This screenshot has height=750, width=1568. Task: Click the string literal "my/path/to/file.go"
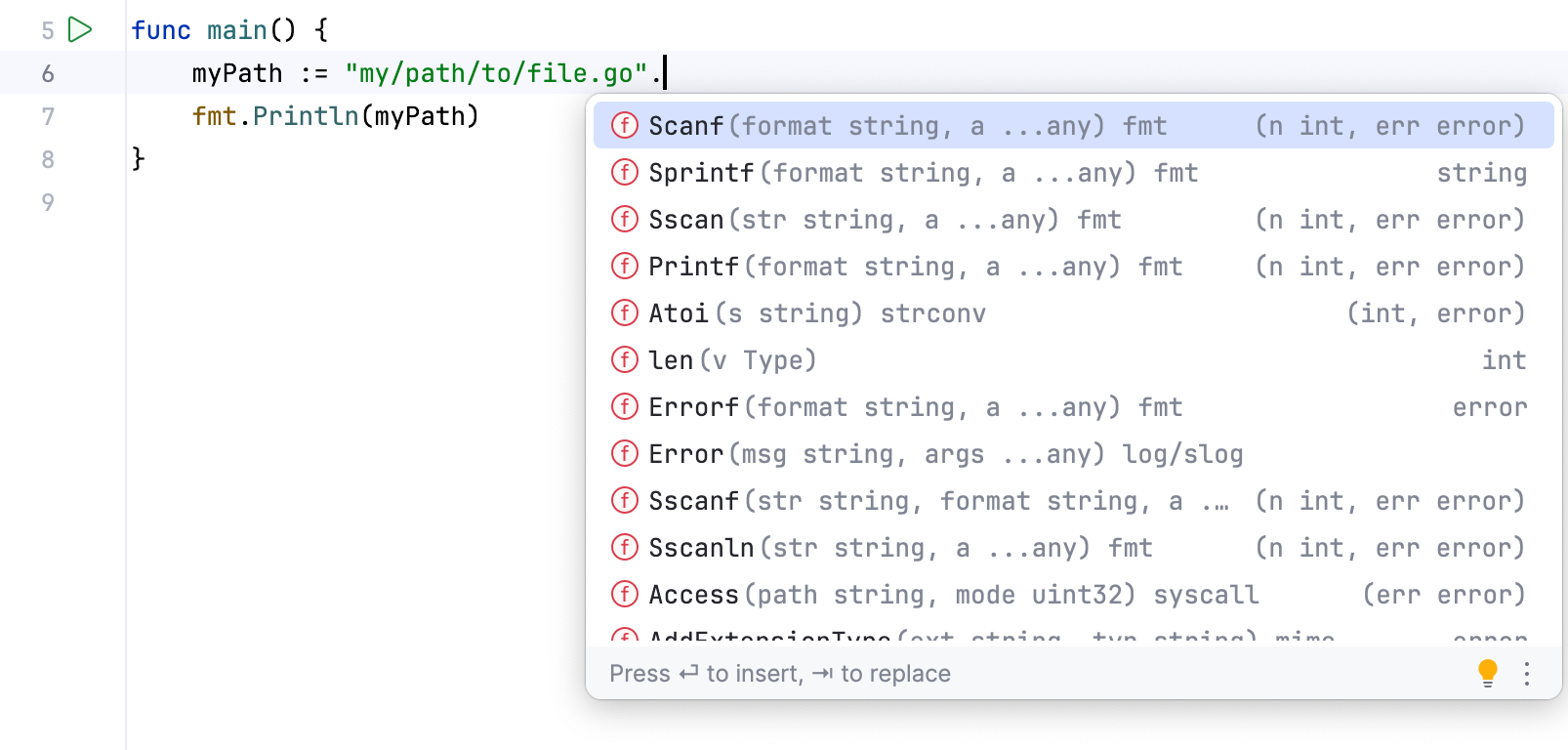click(496, 74)
